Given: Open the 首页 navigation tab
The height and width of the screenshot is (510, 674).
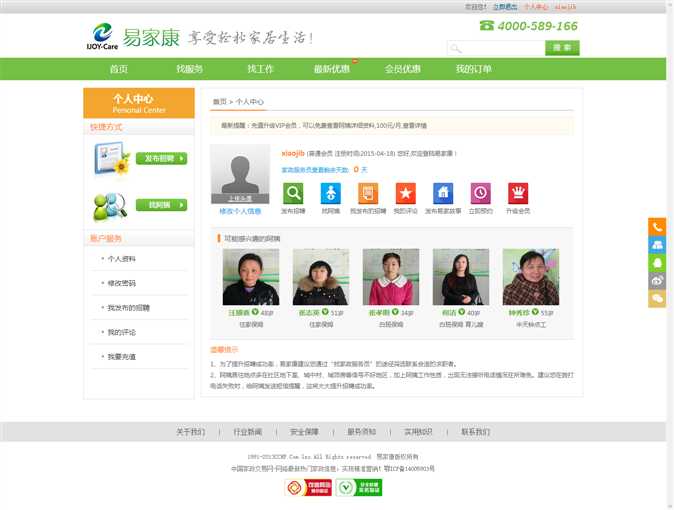Looking at the screenshot, I should (x=119, y=69).
